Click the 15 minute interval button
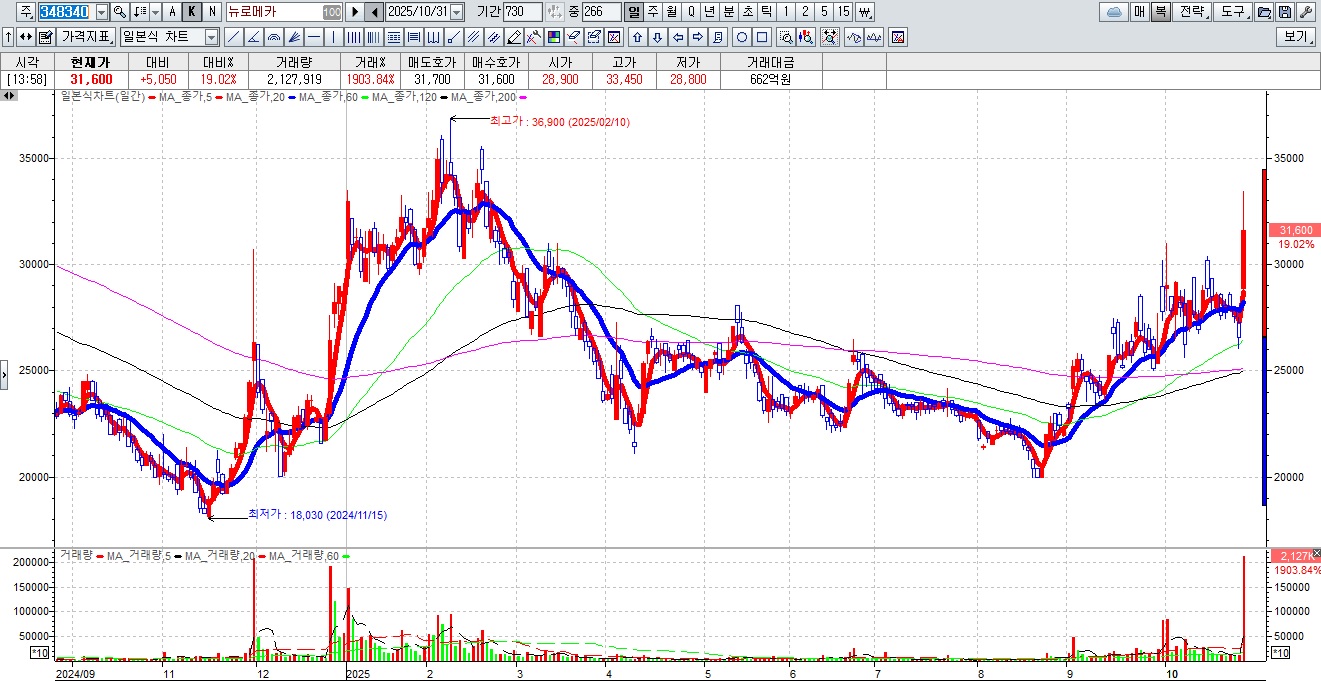 click(x=844, y=12)
